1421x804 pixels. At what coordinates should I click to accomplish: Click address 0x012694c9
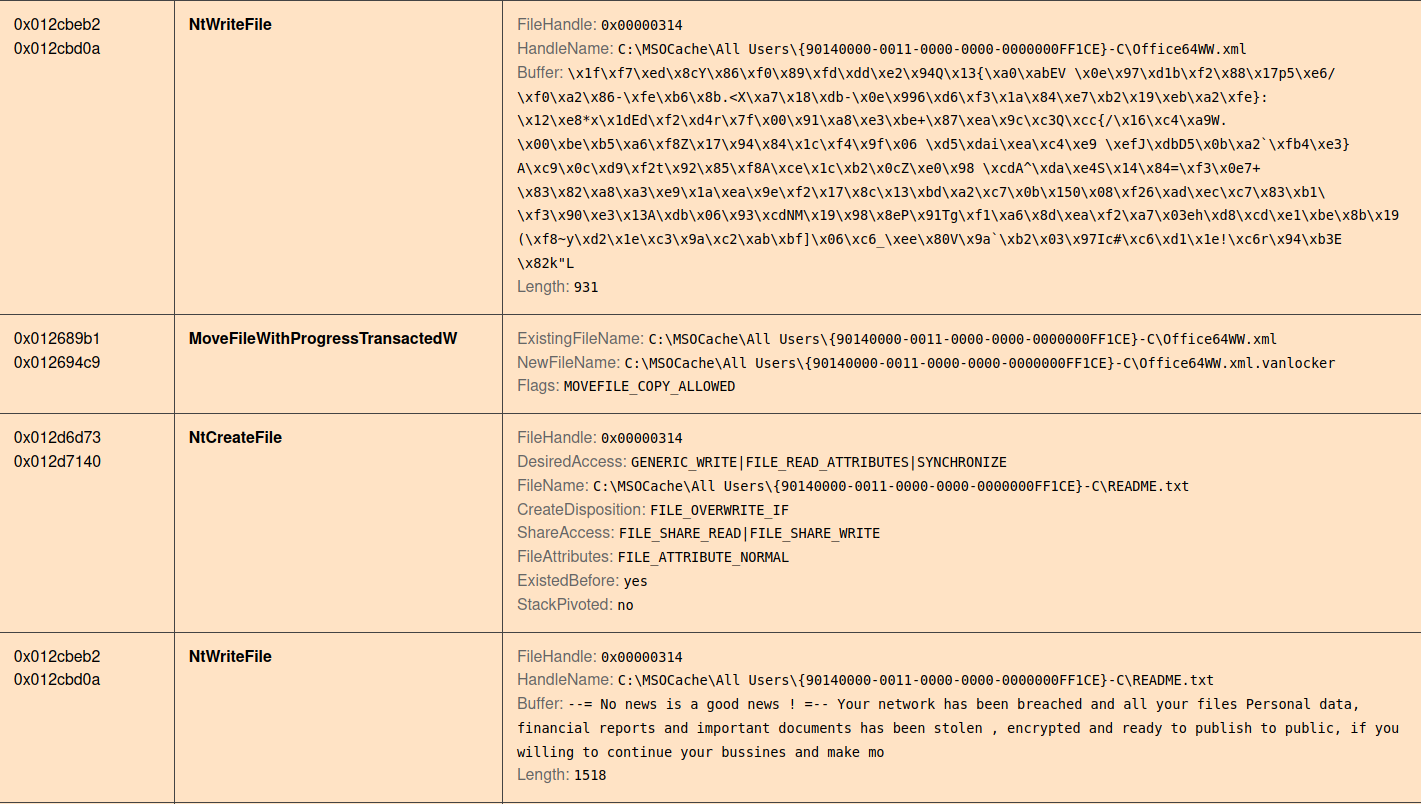[57, 363]
